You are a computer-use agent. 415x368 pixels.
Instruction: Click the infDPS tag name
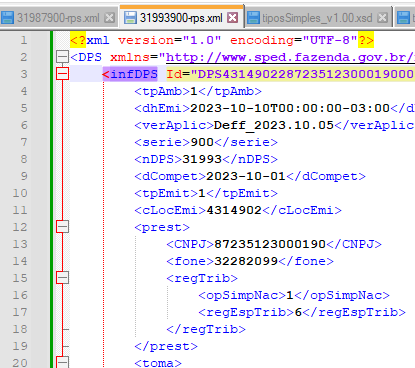pyautogui.click(x=134, y=74)
